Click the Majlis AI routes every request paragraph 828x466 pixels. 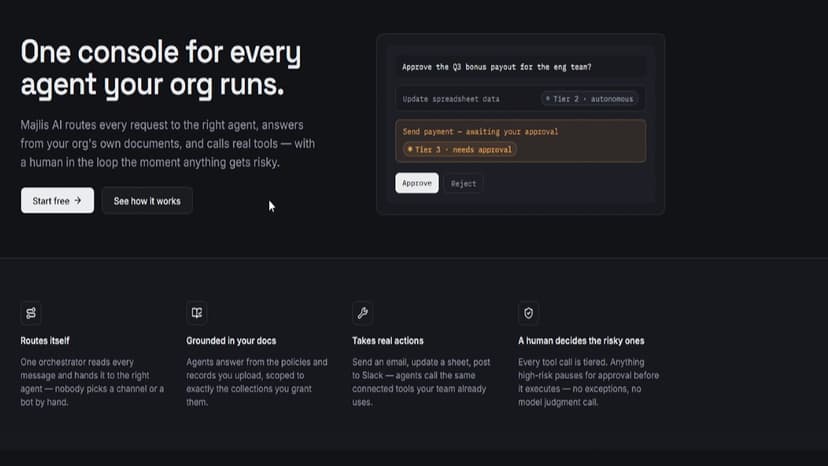coord(168,144)
